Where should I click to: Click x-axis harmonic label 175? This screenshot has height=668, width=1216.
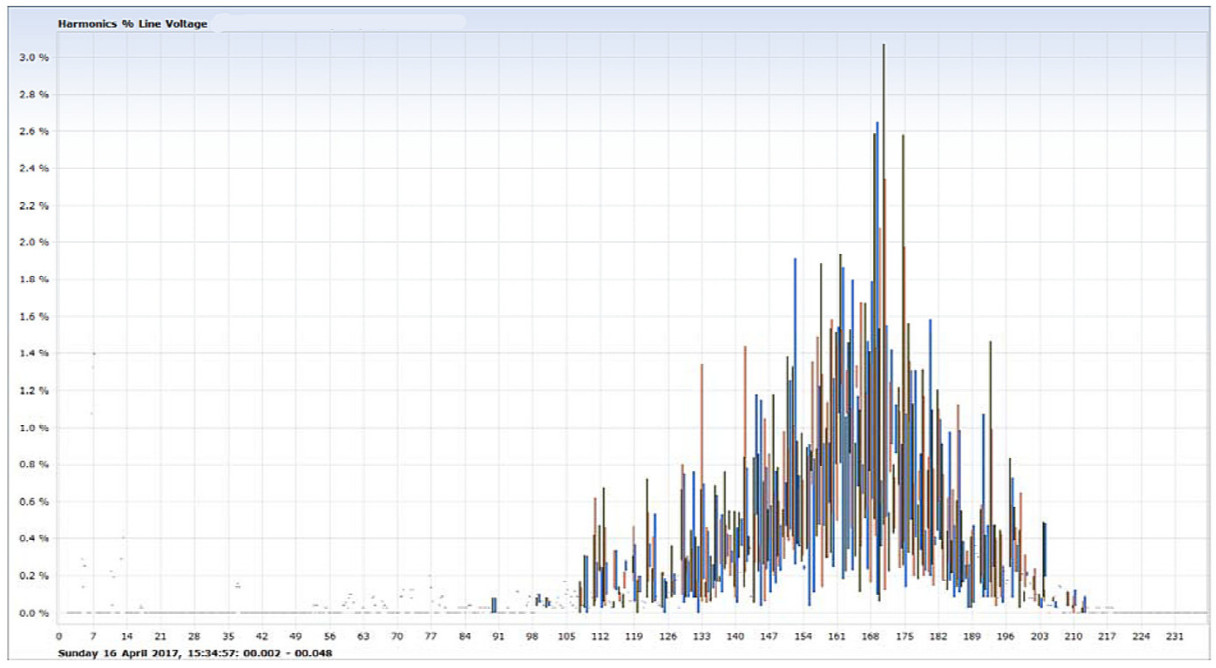tap(905, 635)
